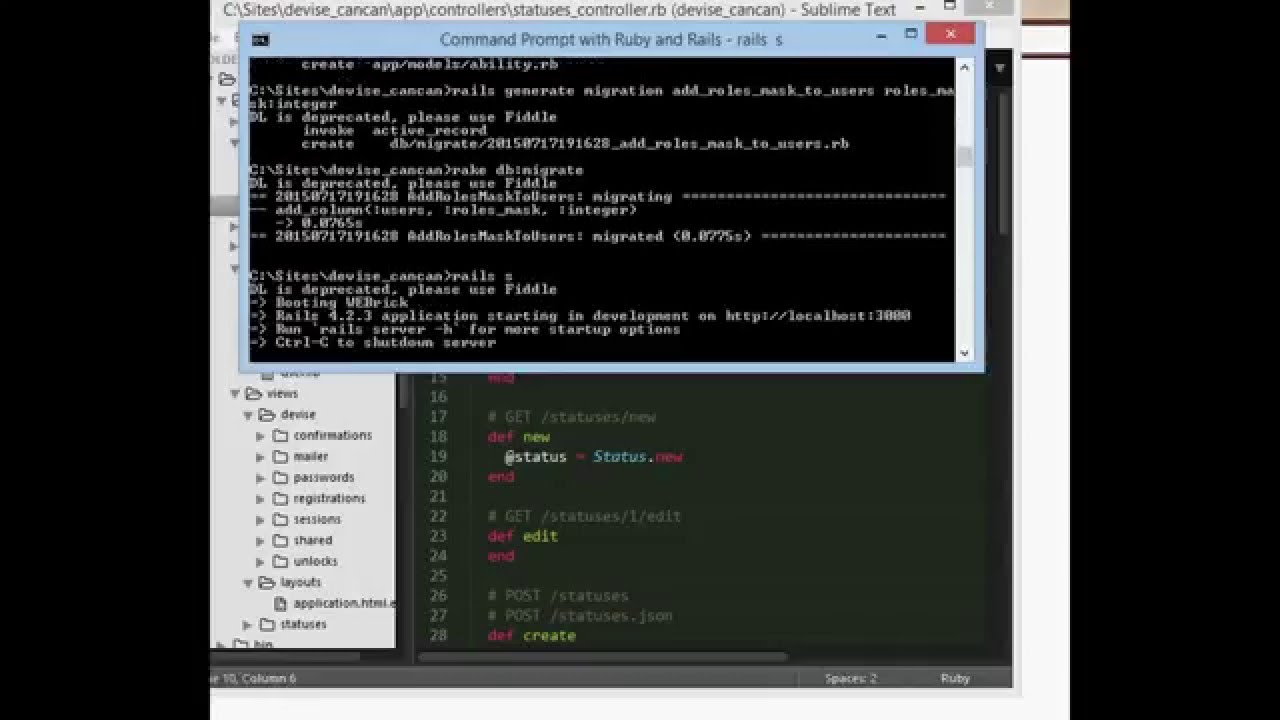Close the Command Prompt window

click(x=951, y=35)
